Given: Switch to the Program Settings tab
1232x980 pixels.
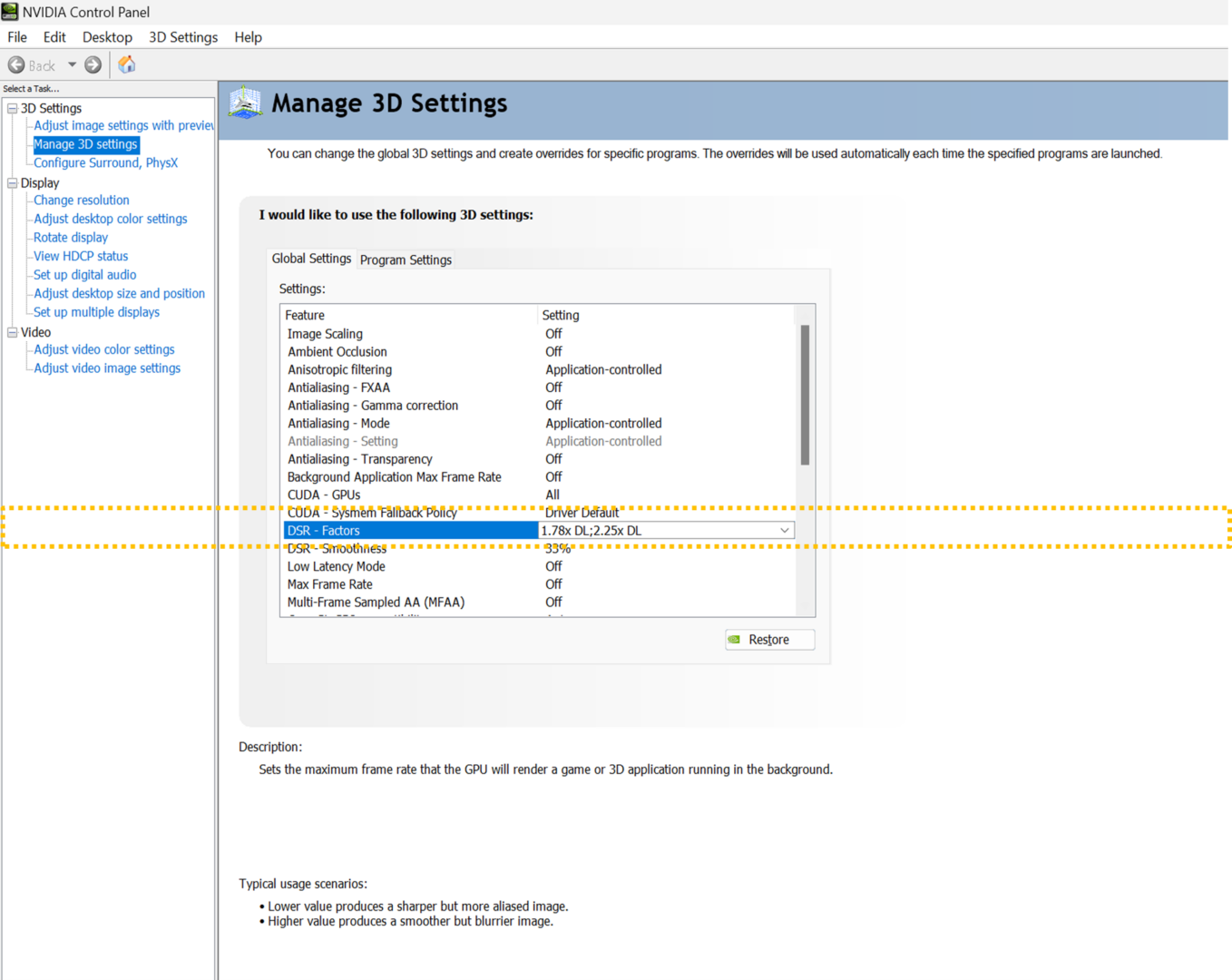Looking at the screenshot, I should coord(406,260).
